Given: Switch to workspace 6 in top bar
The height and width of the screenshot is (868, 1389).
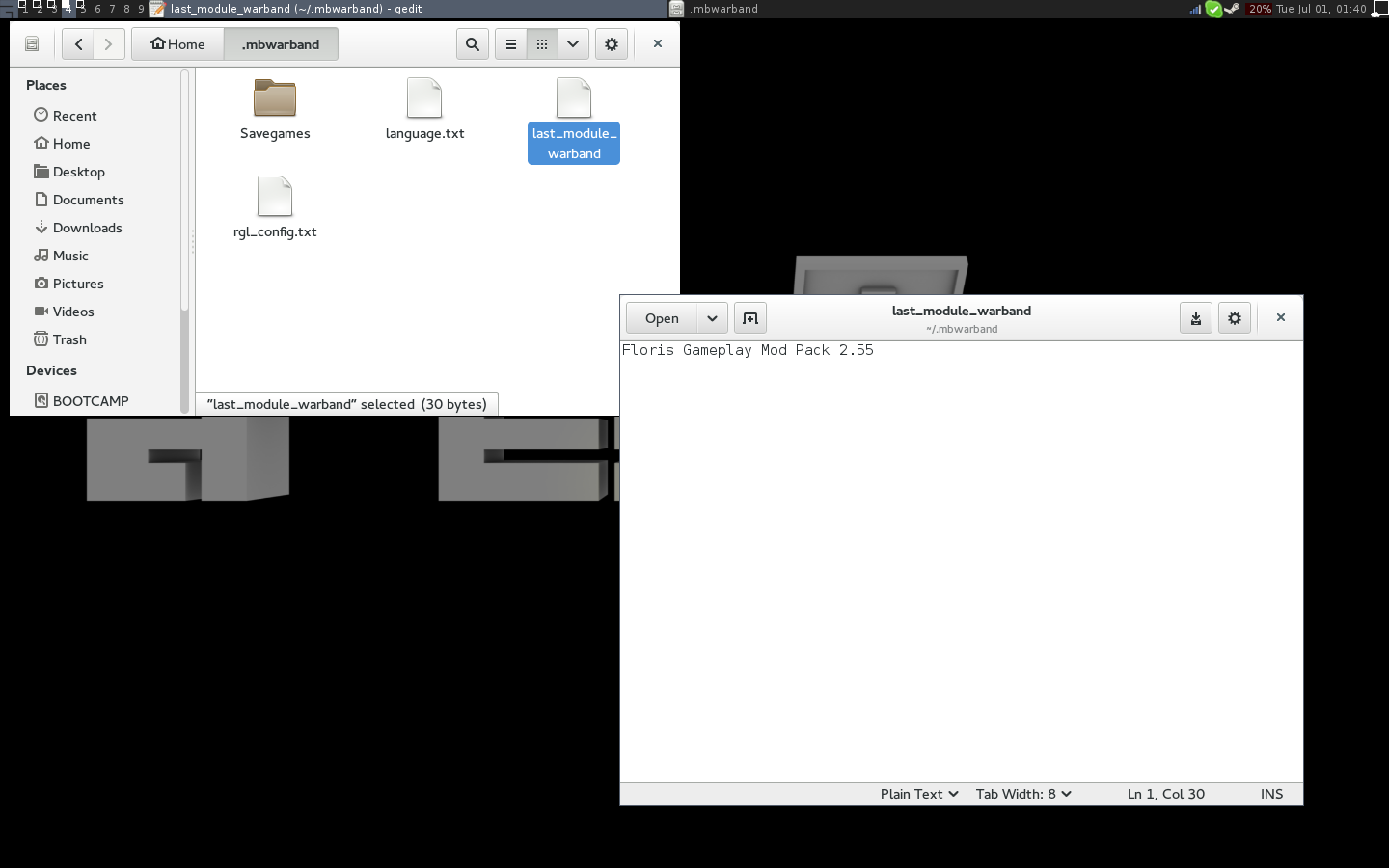Looking at the screenshot, I should (x=97, y=9).
